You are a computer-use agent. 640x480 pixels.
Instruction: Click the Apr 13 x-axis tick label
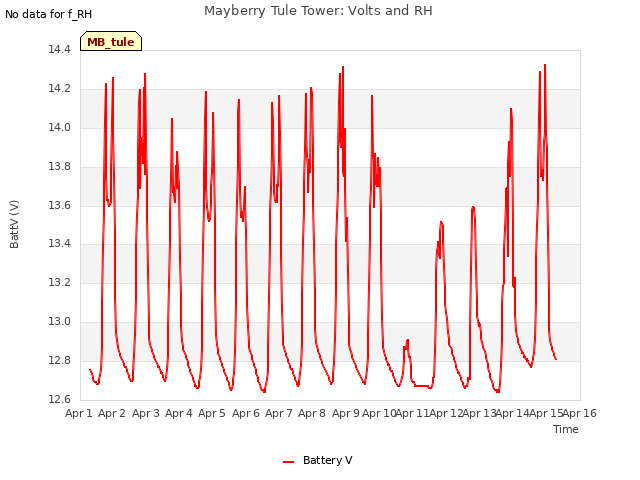click(x=480, y=413)
